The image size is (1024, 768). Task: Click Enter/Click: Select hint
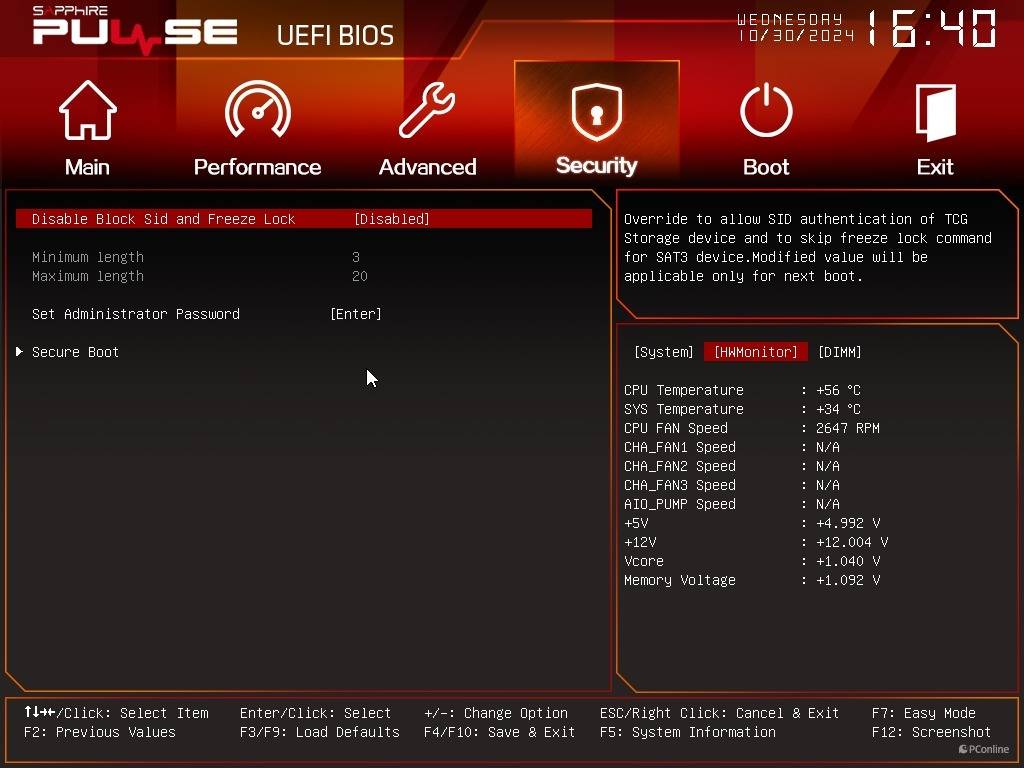click(x=315, y=713)
